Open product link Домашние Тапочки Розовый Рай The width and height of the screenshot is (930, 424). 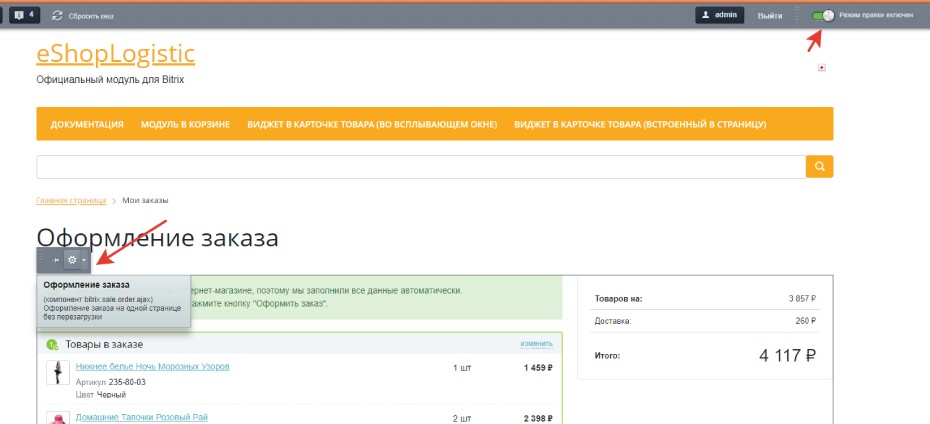[x=142, y=417]
